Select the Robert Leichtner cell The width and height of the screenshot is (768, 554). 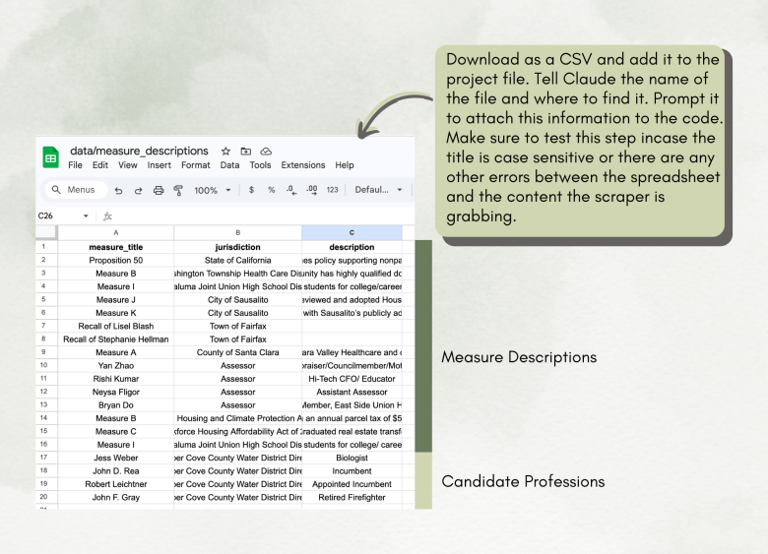(x=116, y=484)
